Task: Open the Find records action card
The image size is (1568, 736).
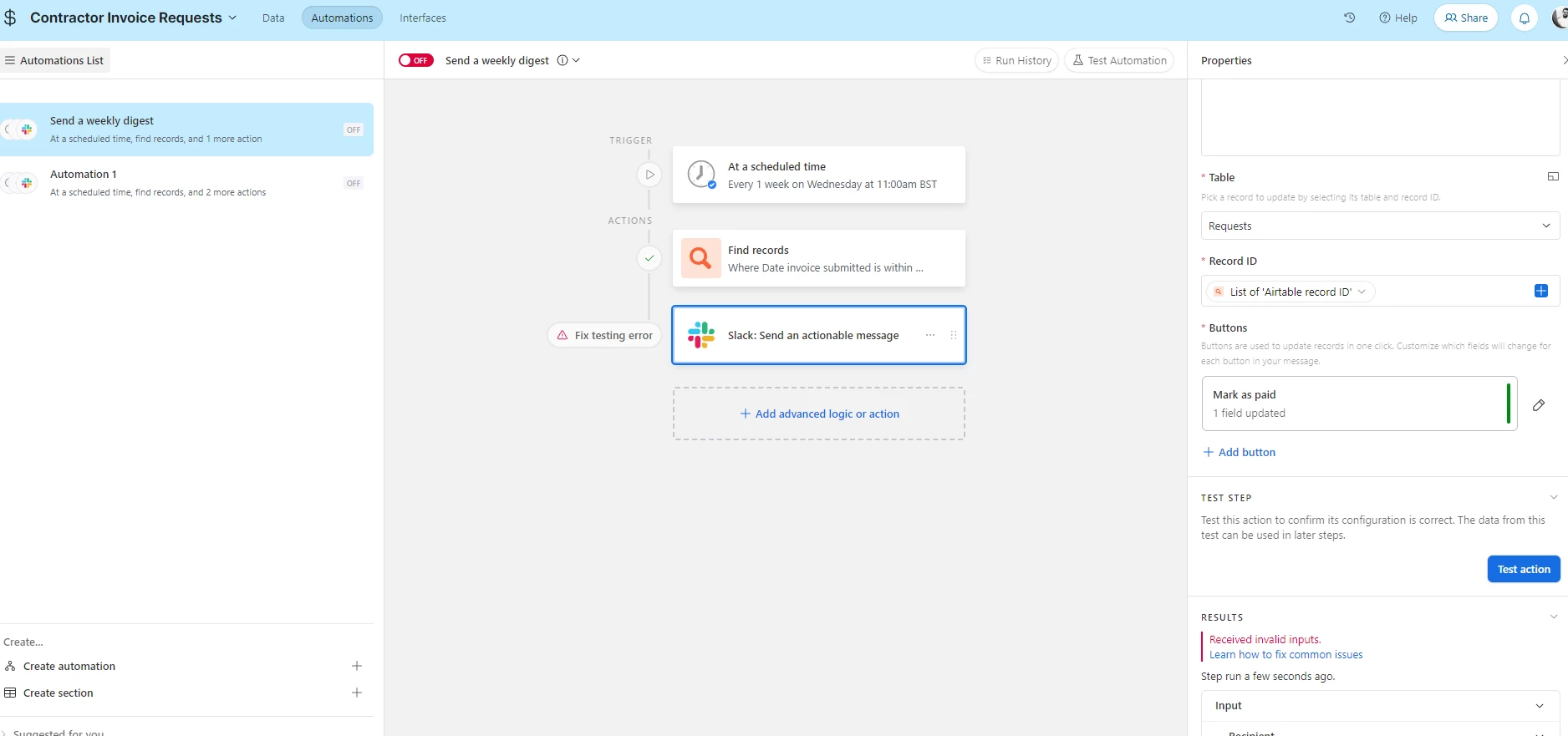Action: click(x=819, y=258)
